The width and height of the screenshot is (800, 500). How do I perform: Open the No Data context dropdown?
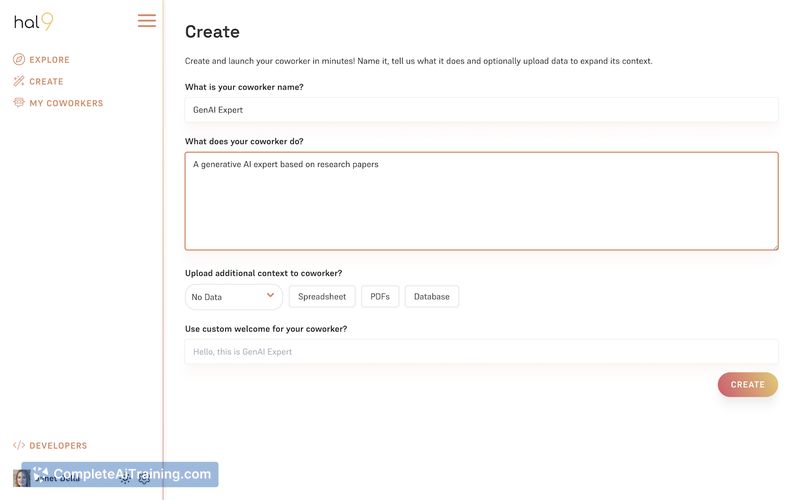tap(225, 297)
